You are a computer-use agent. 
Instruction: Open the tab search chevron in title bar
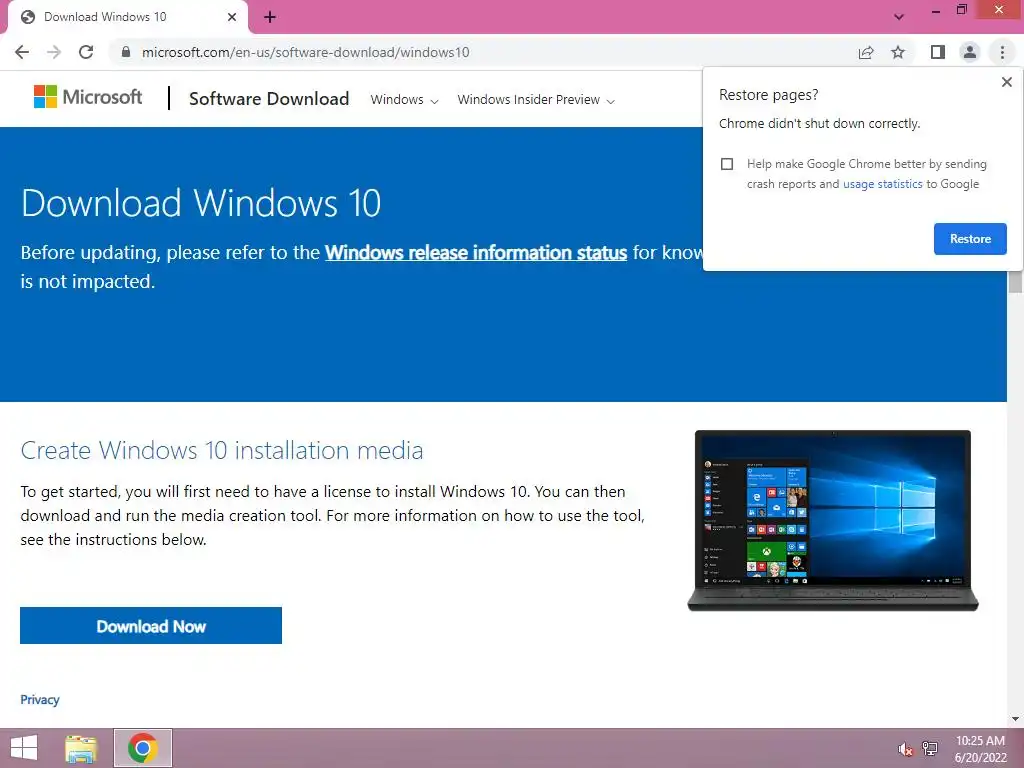click(899, 17)
